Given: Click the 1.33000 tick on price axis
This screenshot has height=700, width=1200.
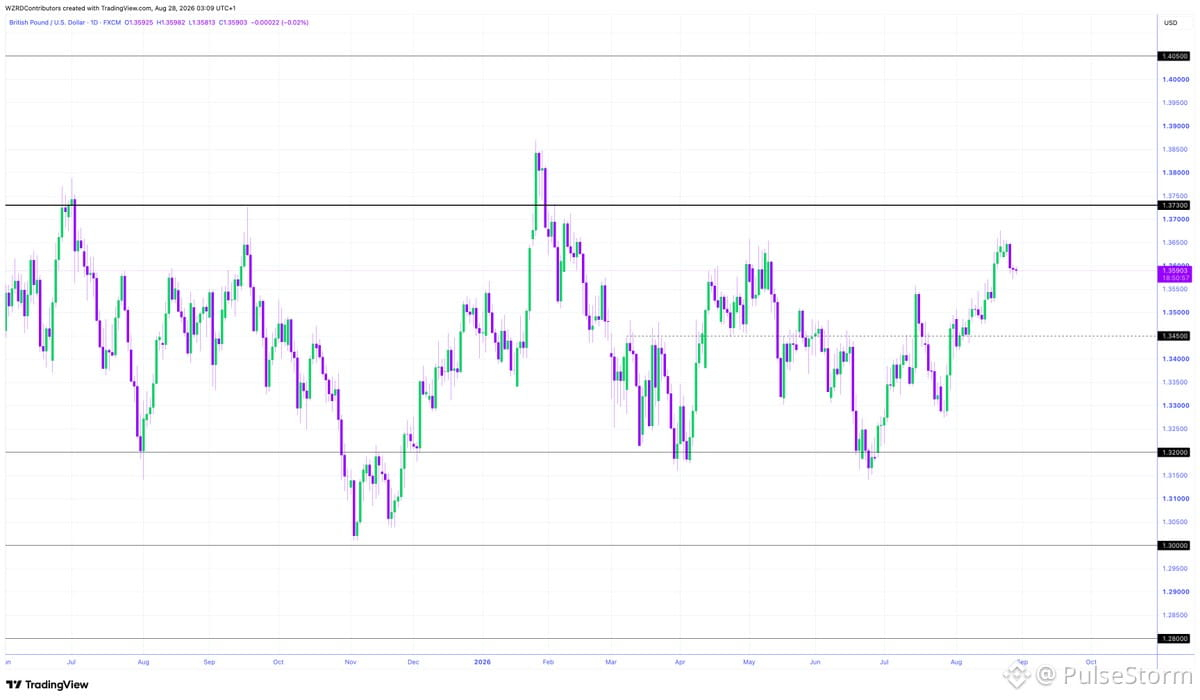Looking at the screenshot, I should coord(1174,405).
